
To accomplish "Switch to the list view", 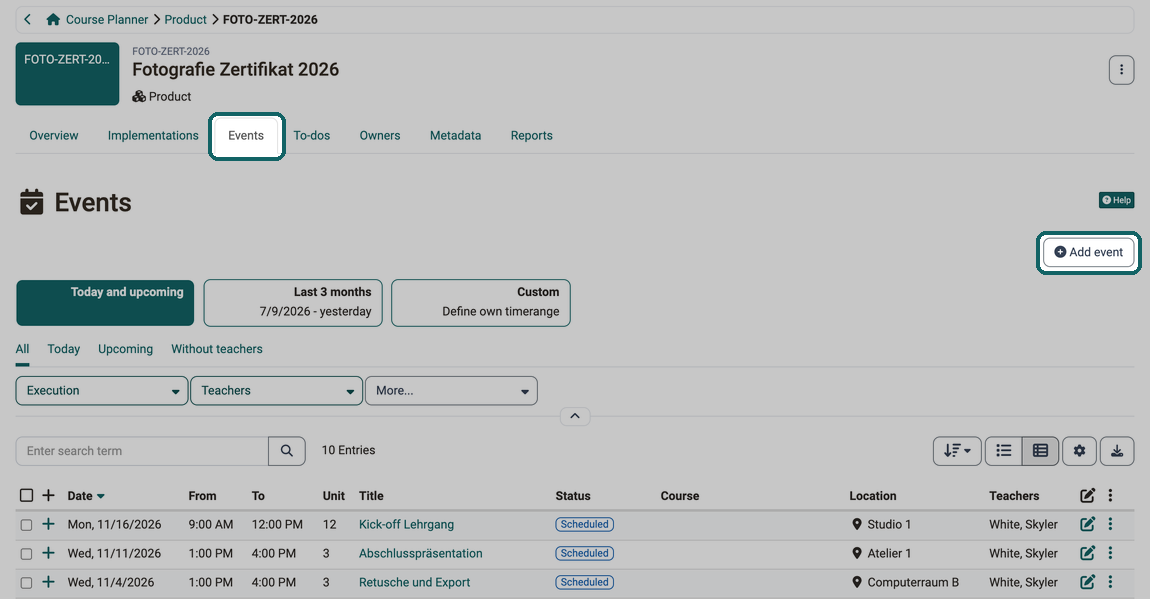I will tap(1003, 451).
